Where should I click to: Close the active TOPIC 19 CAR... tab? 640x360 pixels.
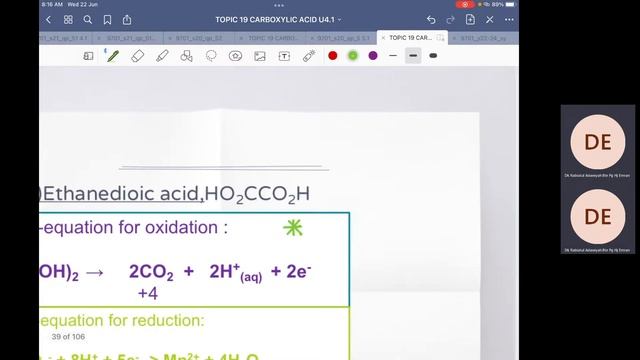click(x=383, y=38)
